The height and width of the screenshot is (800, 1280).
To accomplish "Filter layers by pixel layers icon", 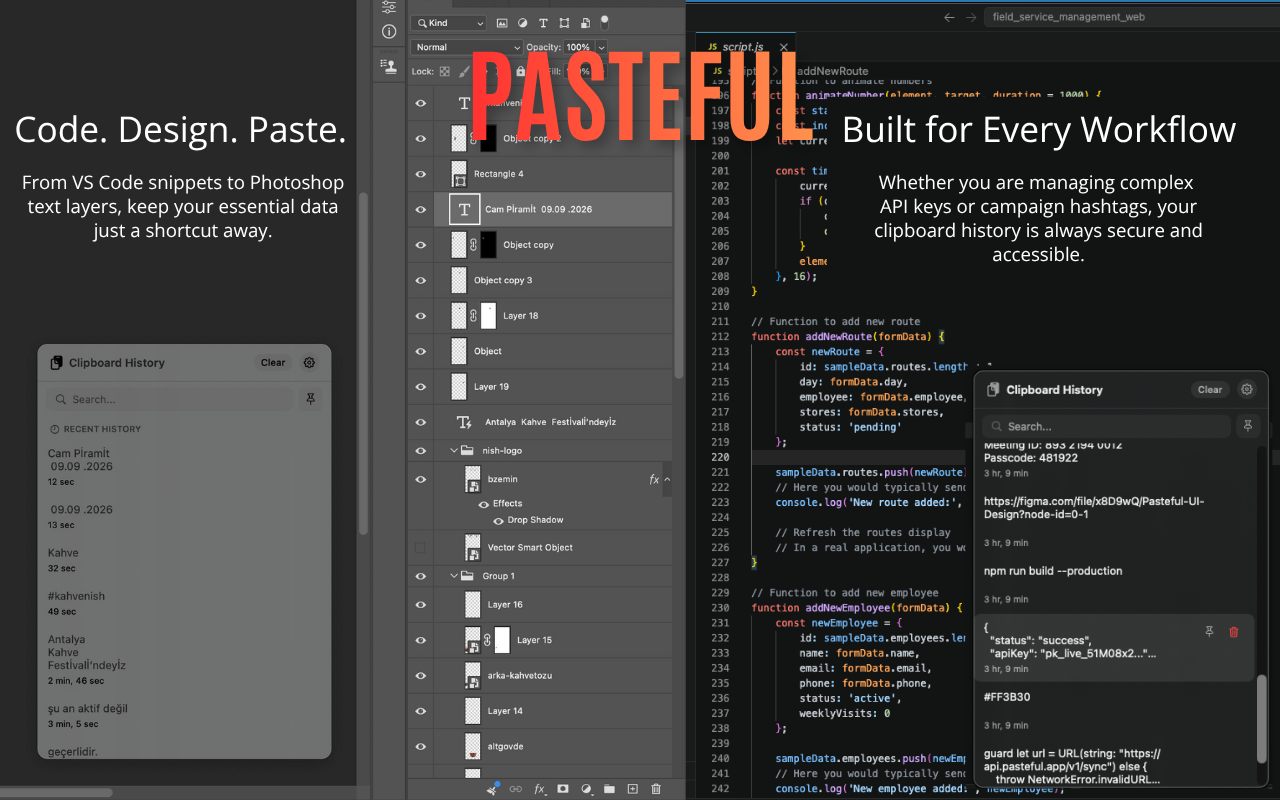I will [x=502, y=23].
